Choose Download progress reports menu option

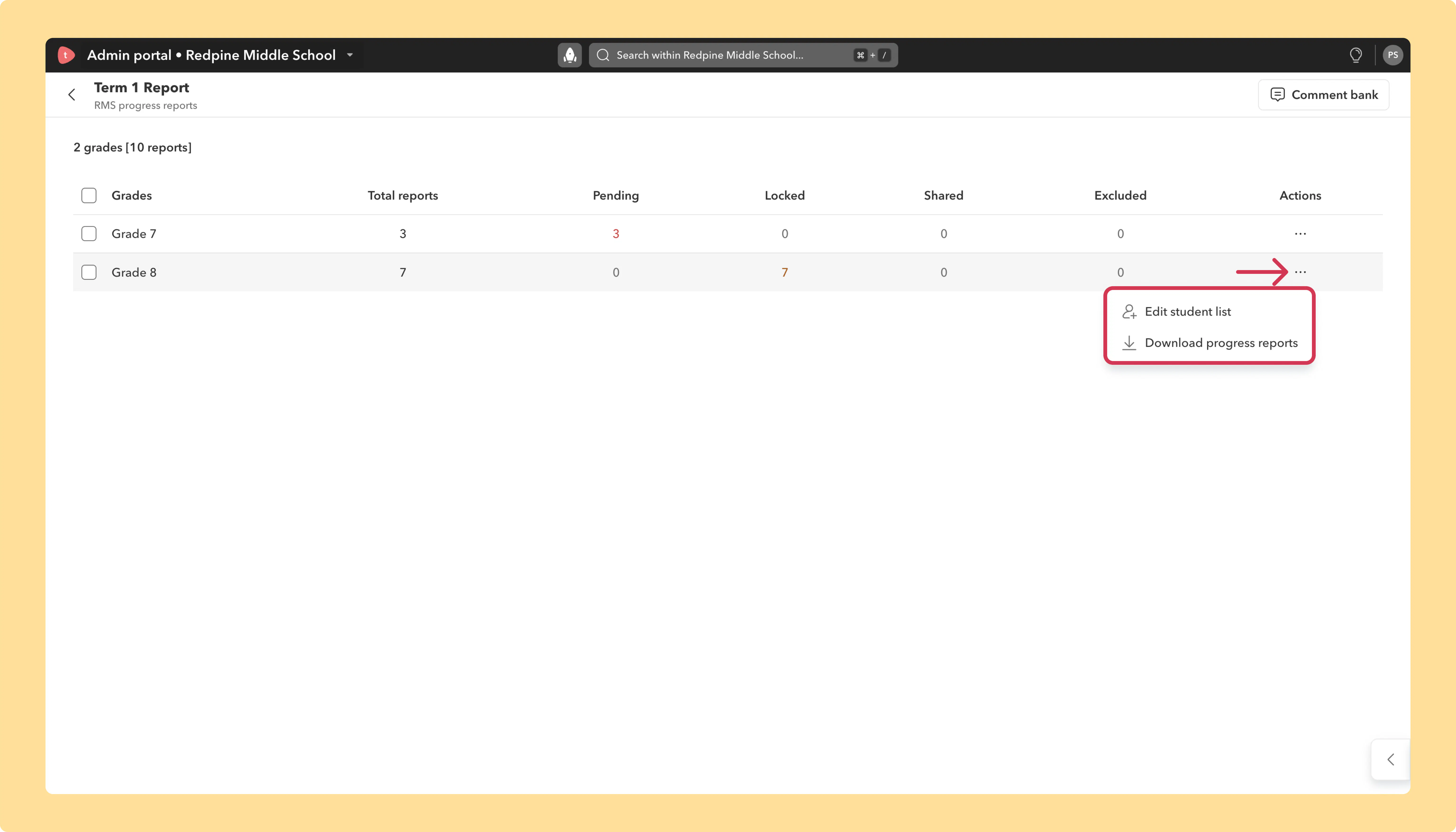coord(1210,343)
